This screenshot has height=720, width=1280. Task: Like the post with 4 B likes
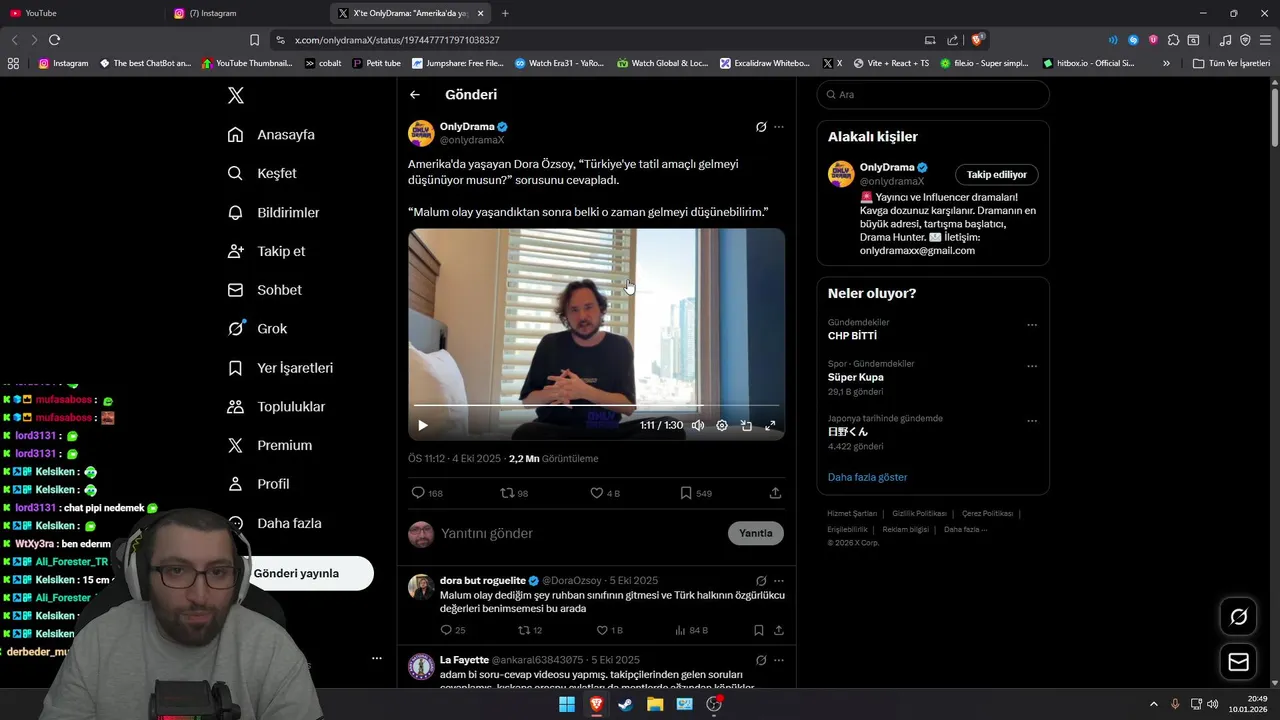(605, 493)
